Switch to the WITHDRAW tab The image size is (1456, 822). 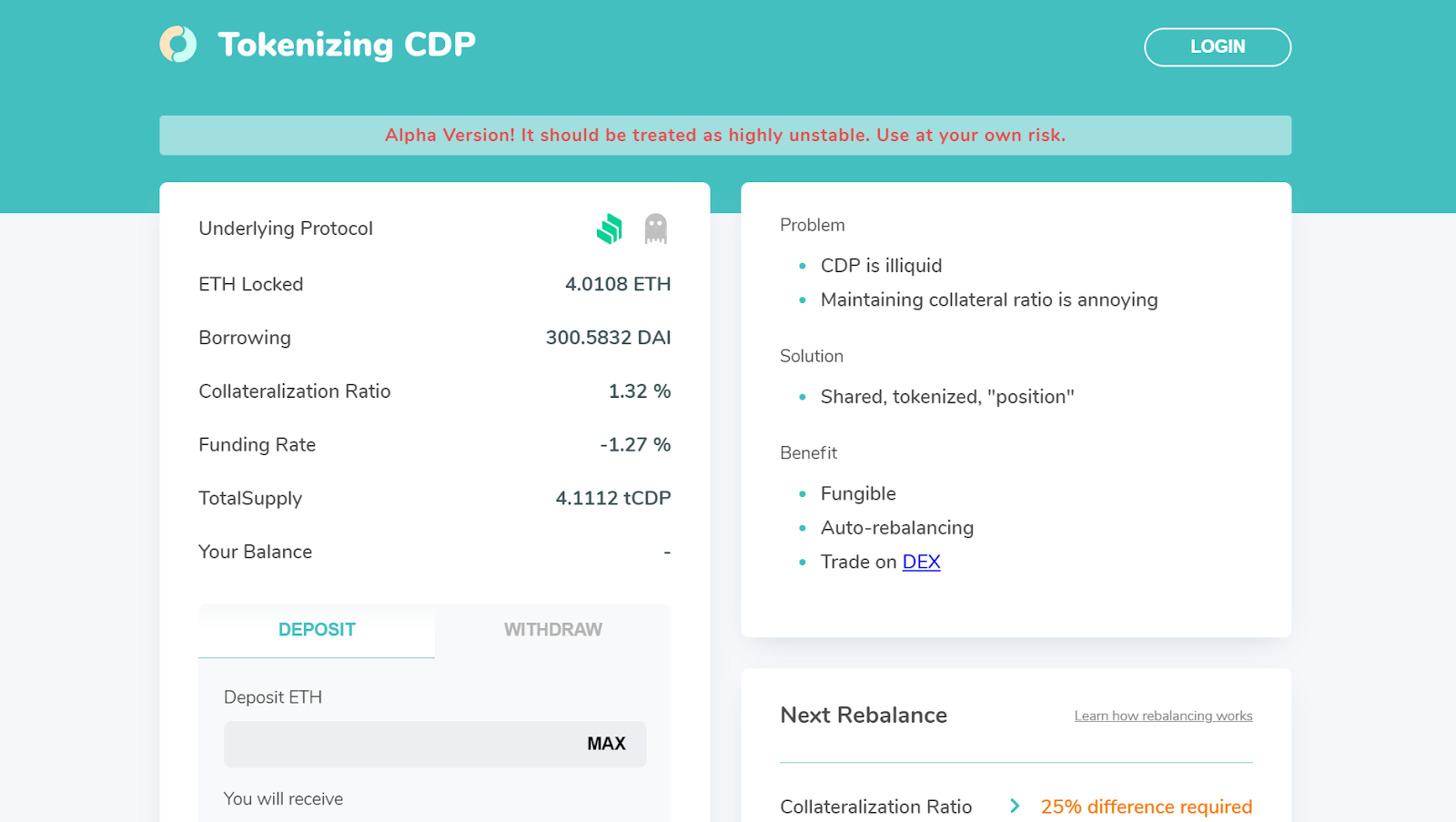[x=553, y=630]
